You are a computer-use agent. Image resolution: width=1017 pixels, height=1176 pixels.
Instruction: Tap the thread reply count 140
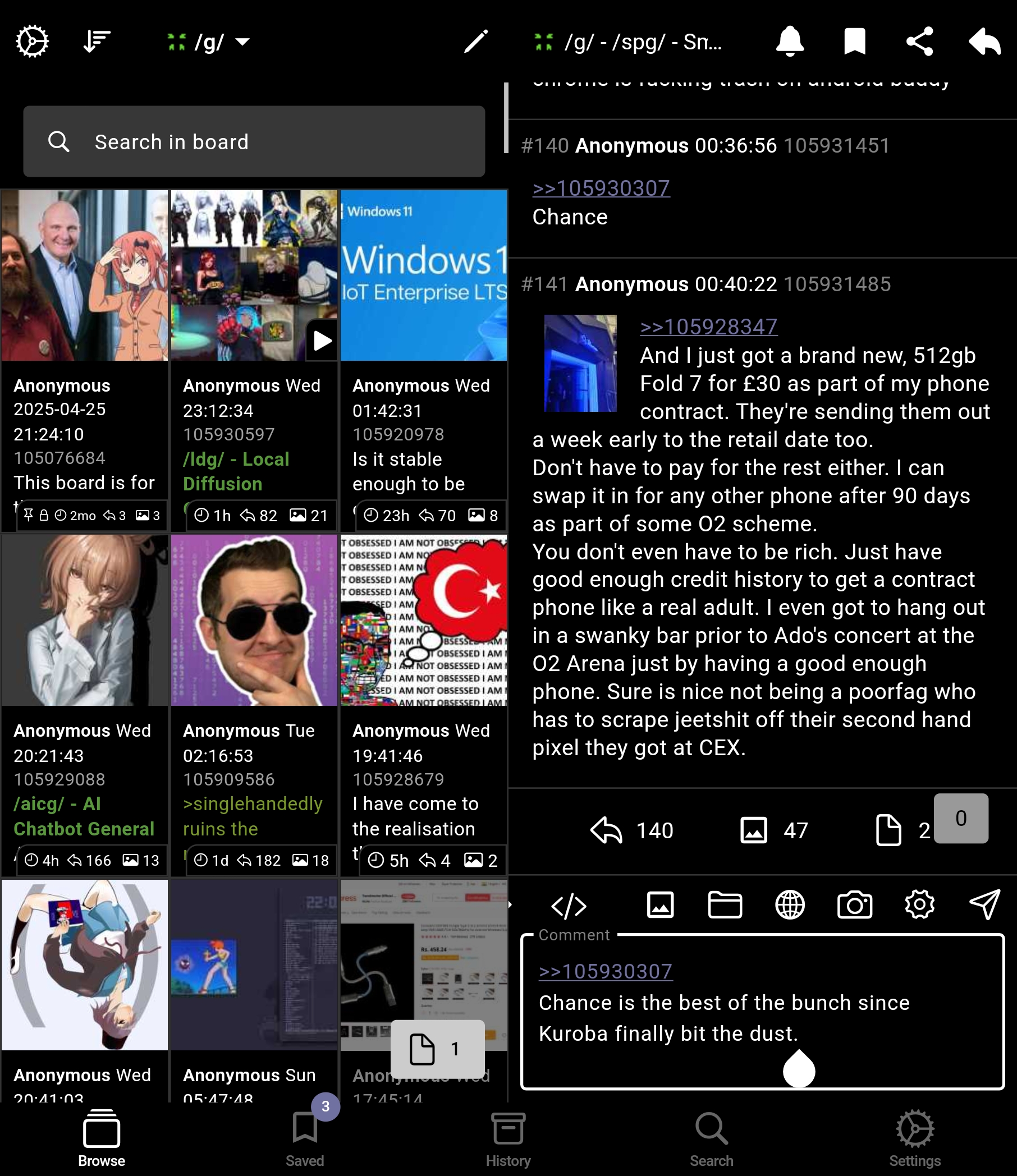click(632, 830)
